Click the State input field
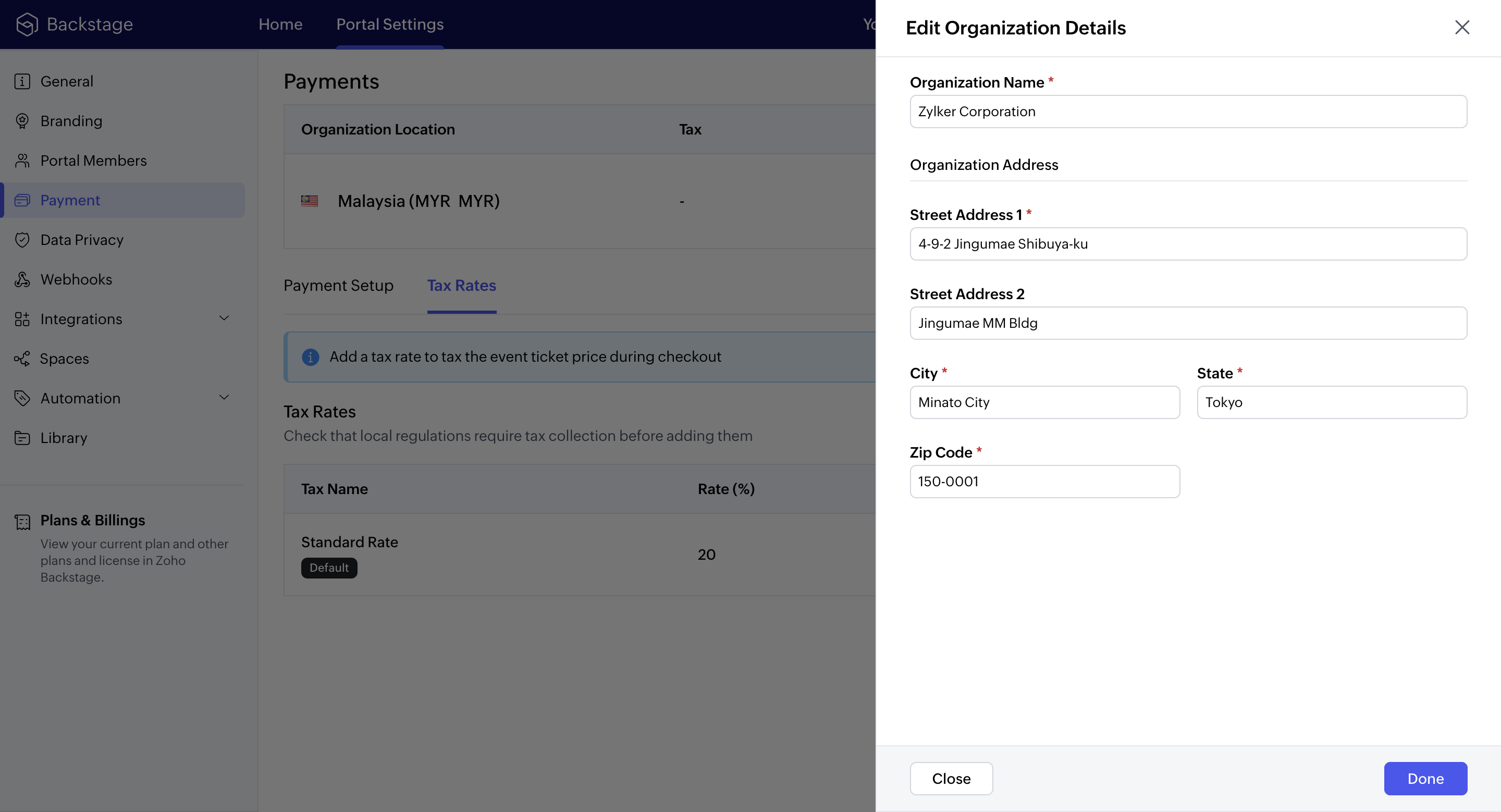The width and height of the screenshot is (1501, 812). (x=1332, y=402)
